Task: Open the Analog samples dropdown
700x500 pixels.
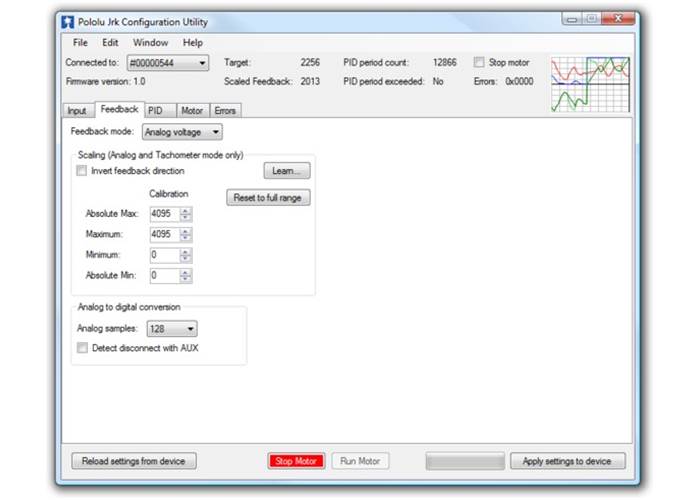Action: coord(172,328)
